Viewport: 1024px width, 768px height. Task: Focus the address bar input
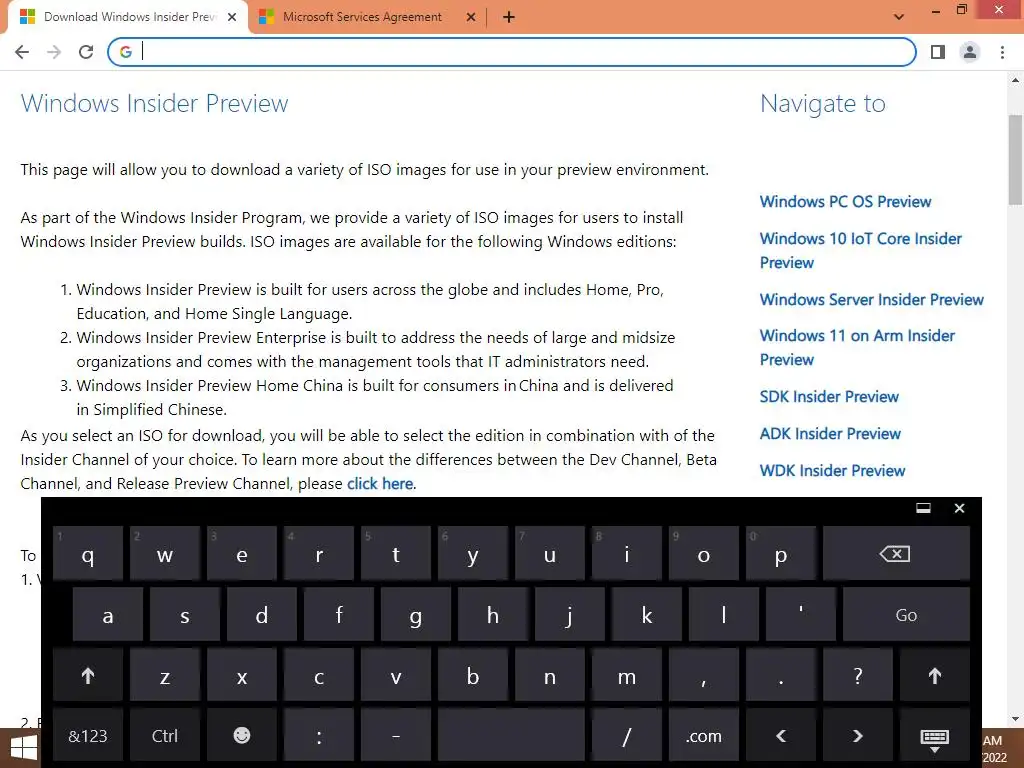tap(512, 52)
